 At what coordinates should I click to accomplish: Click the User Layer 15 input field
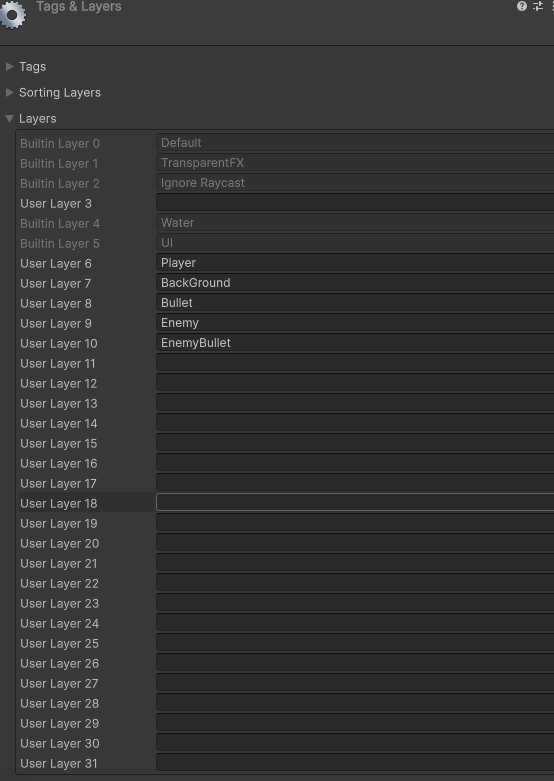pyautogui.click(x=355, y=443)
